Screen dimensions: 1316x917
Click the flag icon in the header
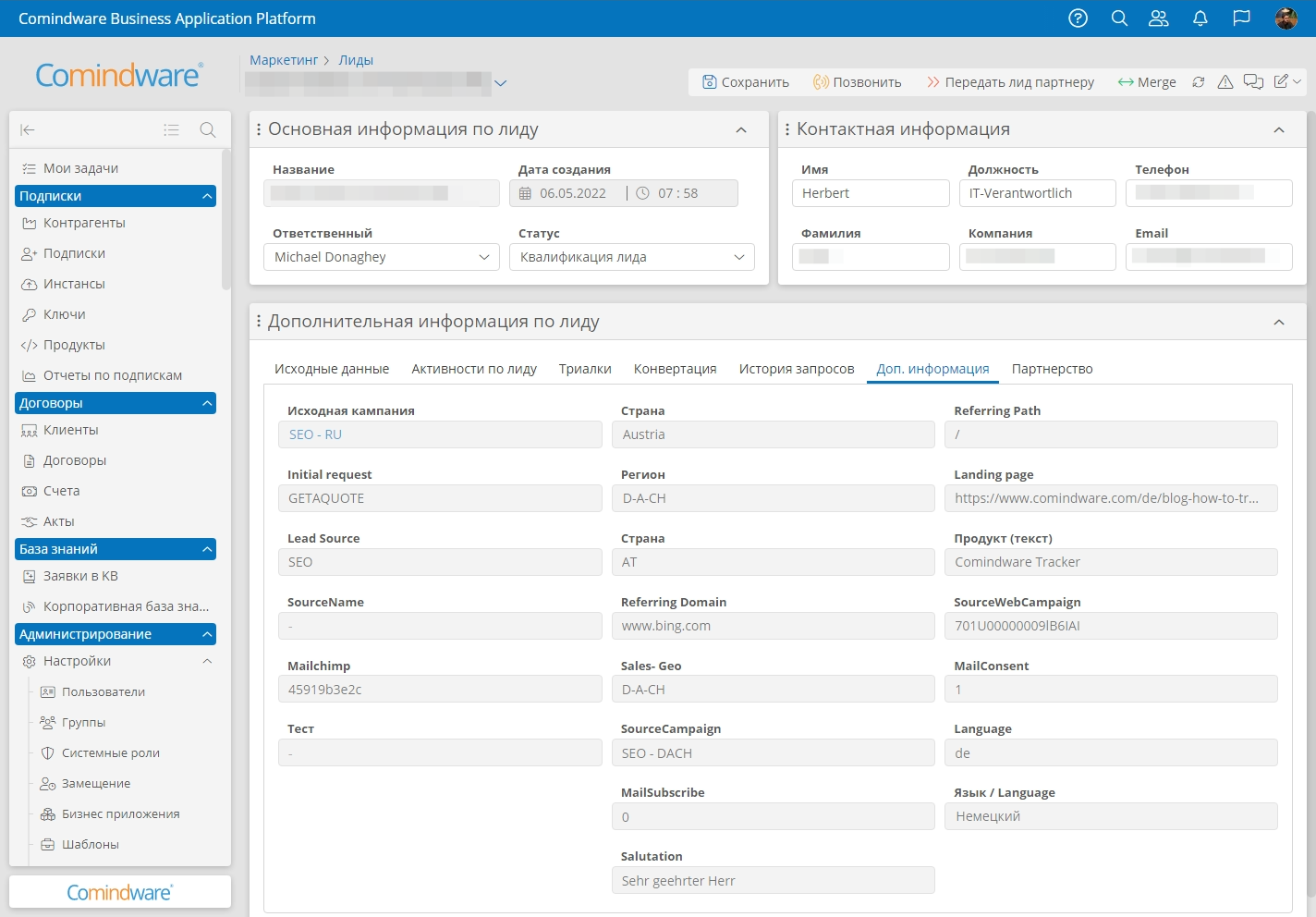(1241, 18)
